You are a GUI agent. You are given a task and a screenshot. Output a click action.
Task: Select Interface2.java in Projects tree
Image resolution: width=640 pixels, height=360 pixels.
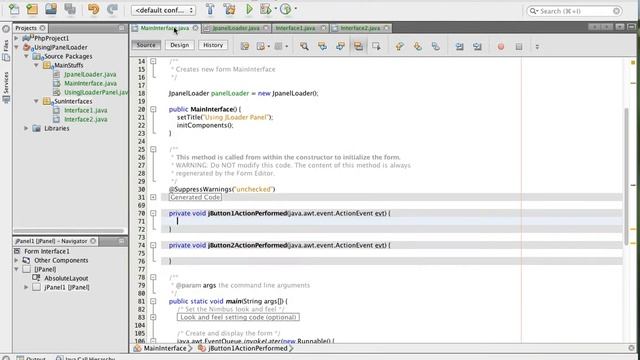[x=86, y=119]
